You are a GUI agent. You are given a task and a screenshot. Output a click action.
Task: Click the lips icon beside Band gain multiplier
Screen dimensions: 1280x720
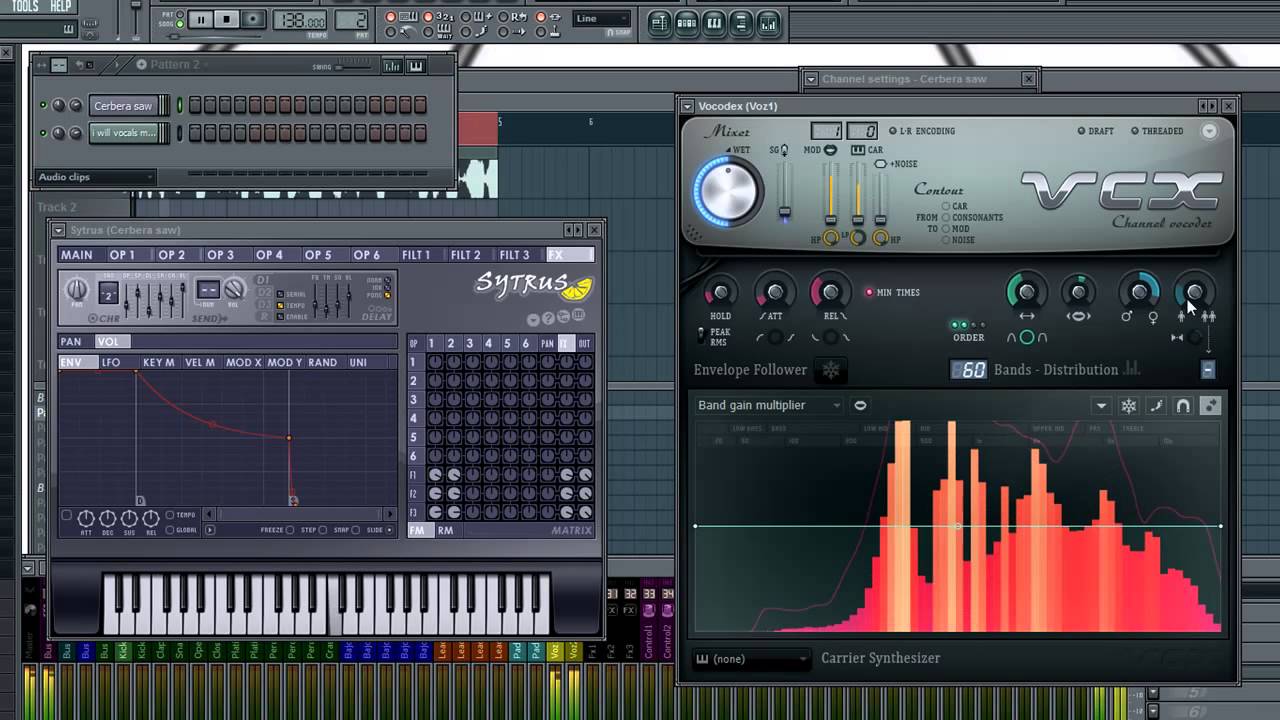(x=860, y=405)
